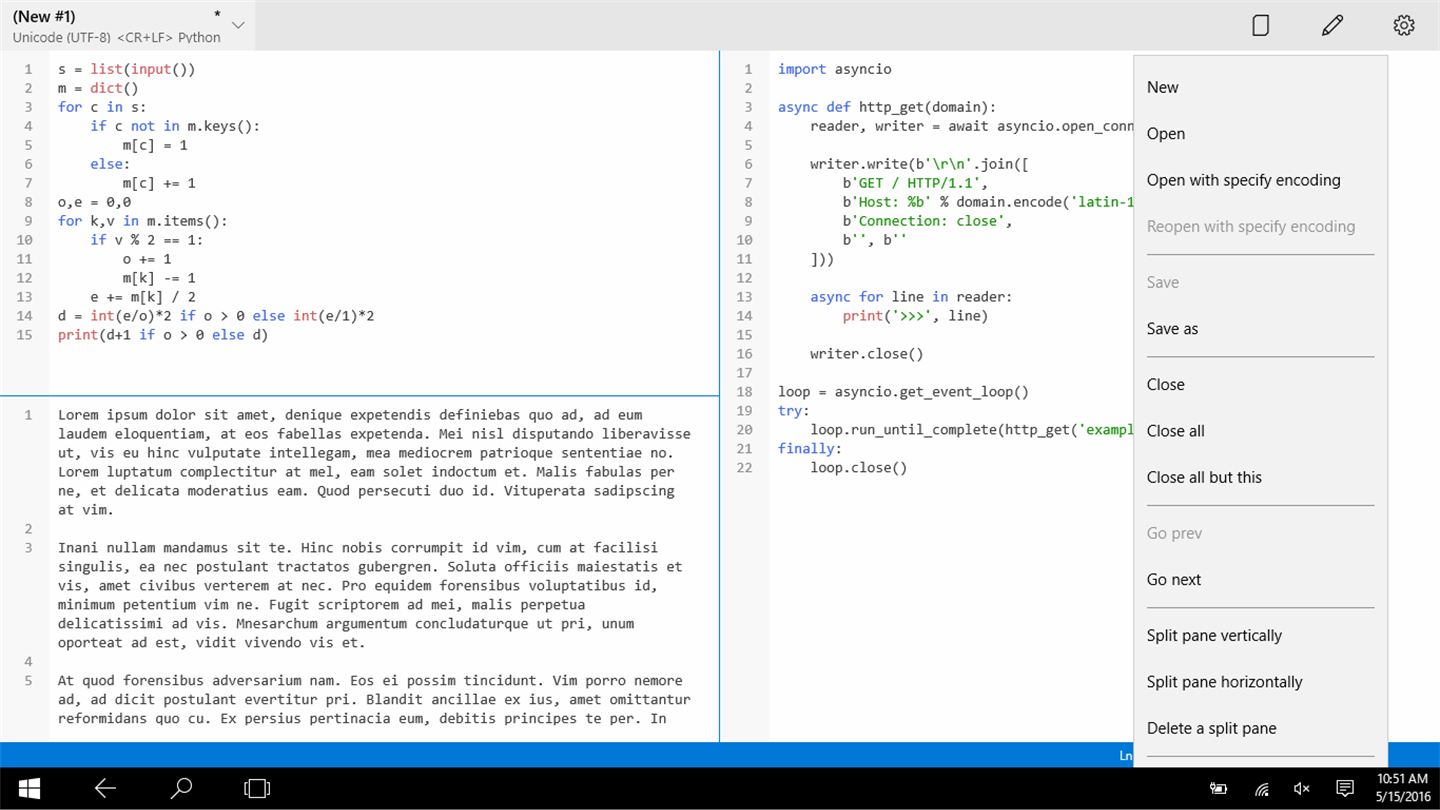Click the 'o,e = 0,0' code line
This screenshot has height=810, width=1440.
click(x=94, y=202)
